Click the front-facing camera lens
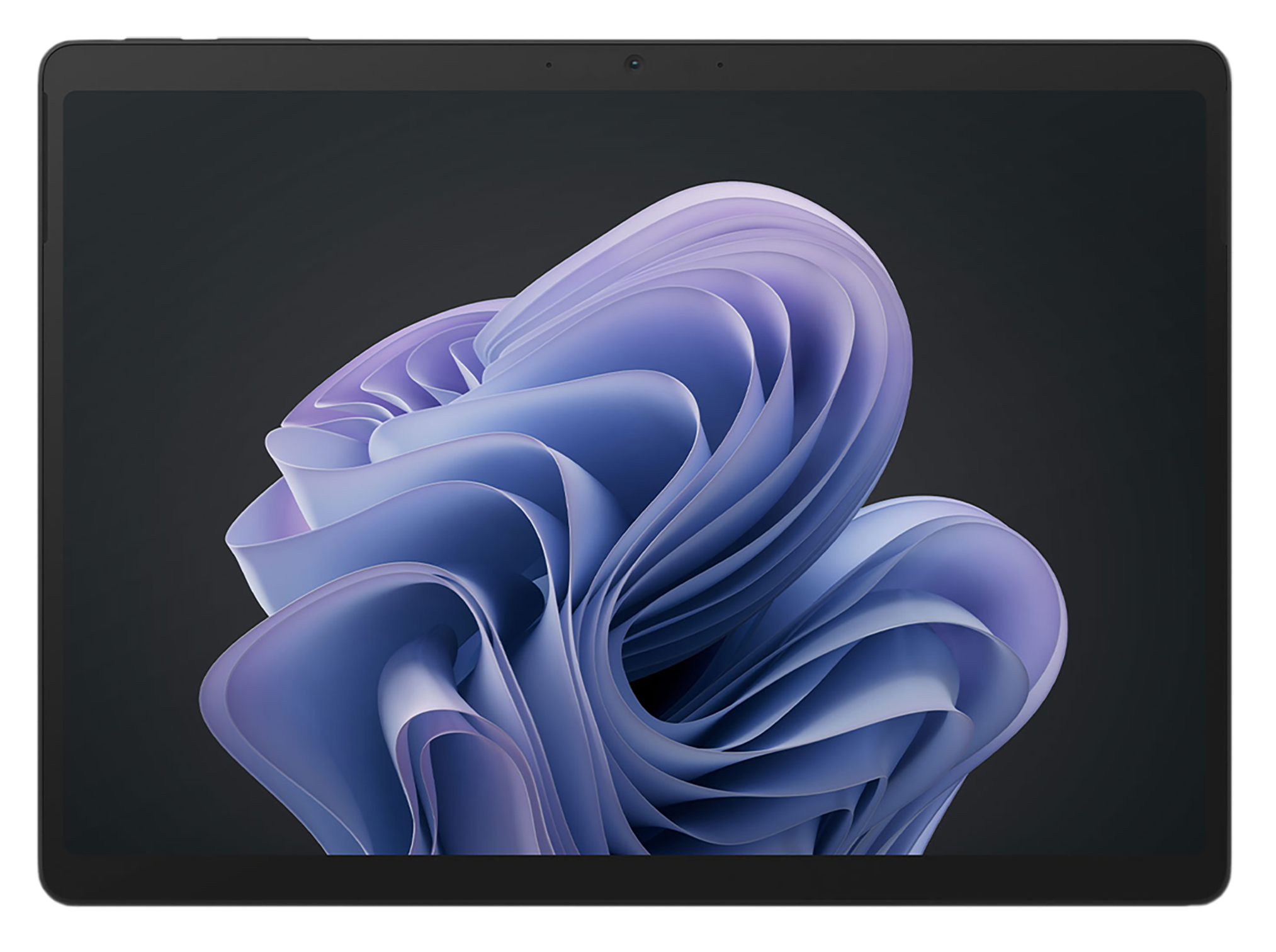The height and width of the screenshot is (952, 1276). [x=634, y=63]
